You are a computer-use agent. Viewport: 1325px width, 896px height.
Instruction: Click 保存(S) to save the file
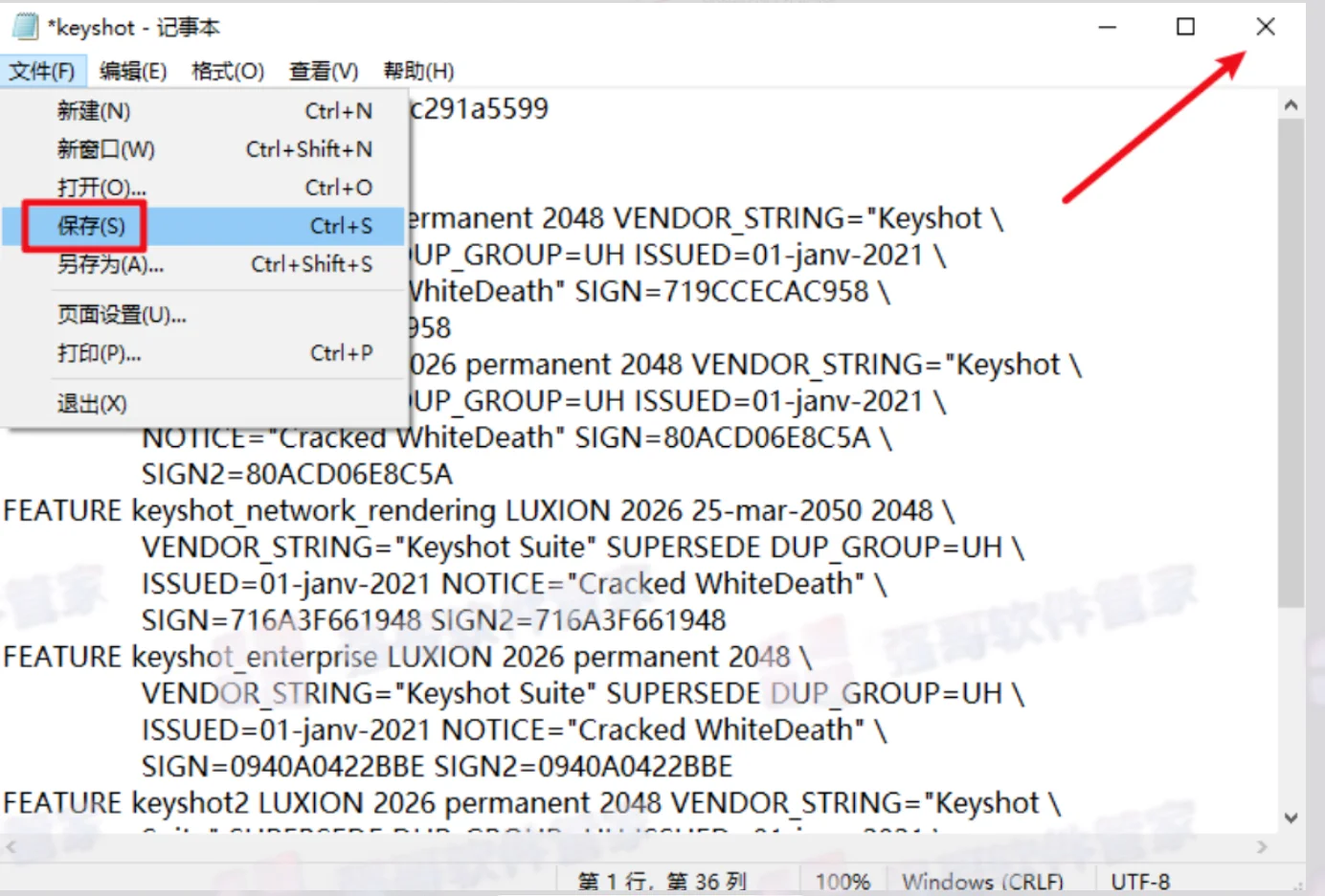click(x=203, y=226)
